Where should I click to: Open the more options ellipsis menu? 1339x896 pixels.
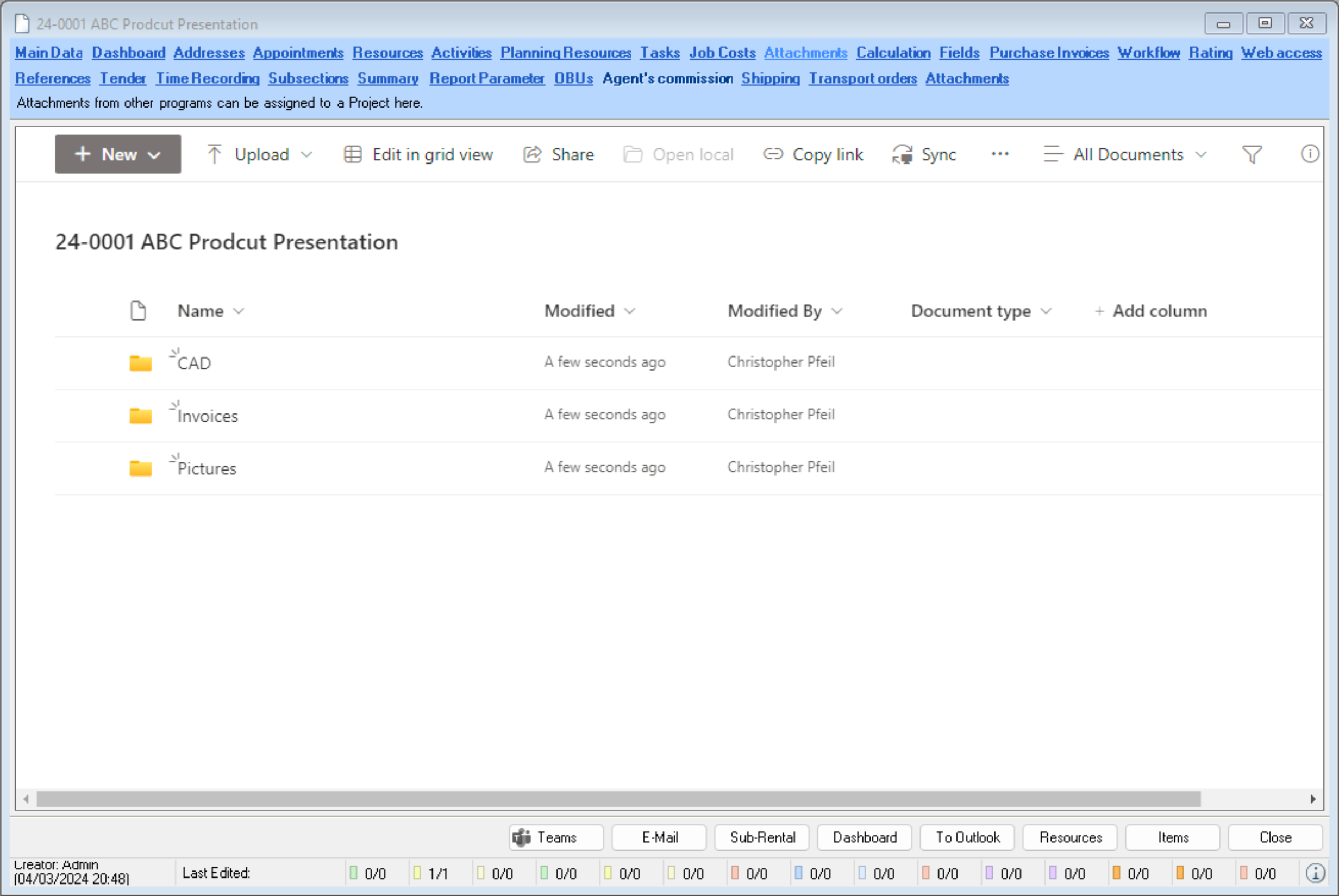click(x=999, y=154)
